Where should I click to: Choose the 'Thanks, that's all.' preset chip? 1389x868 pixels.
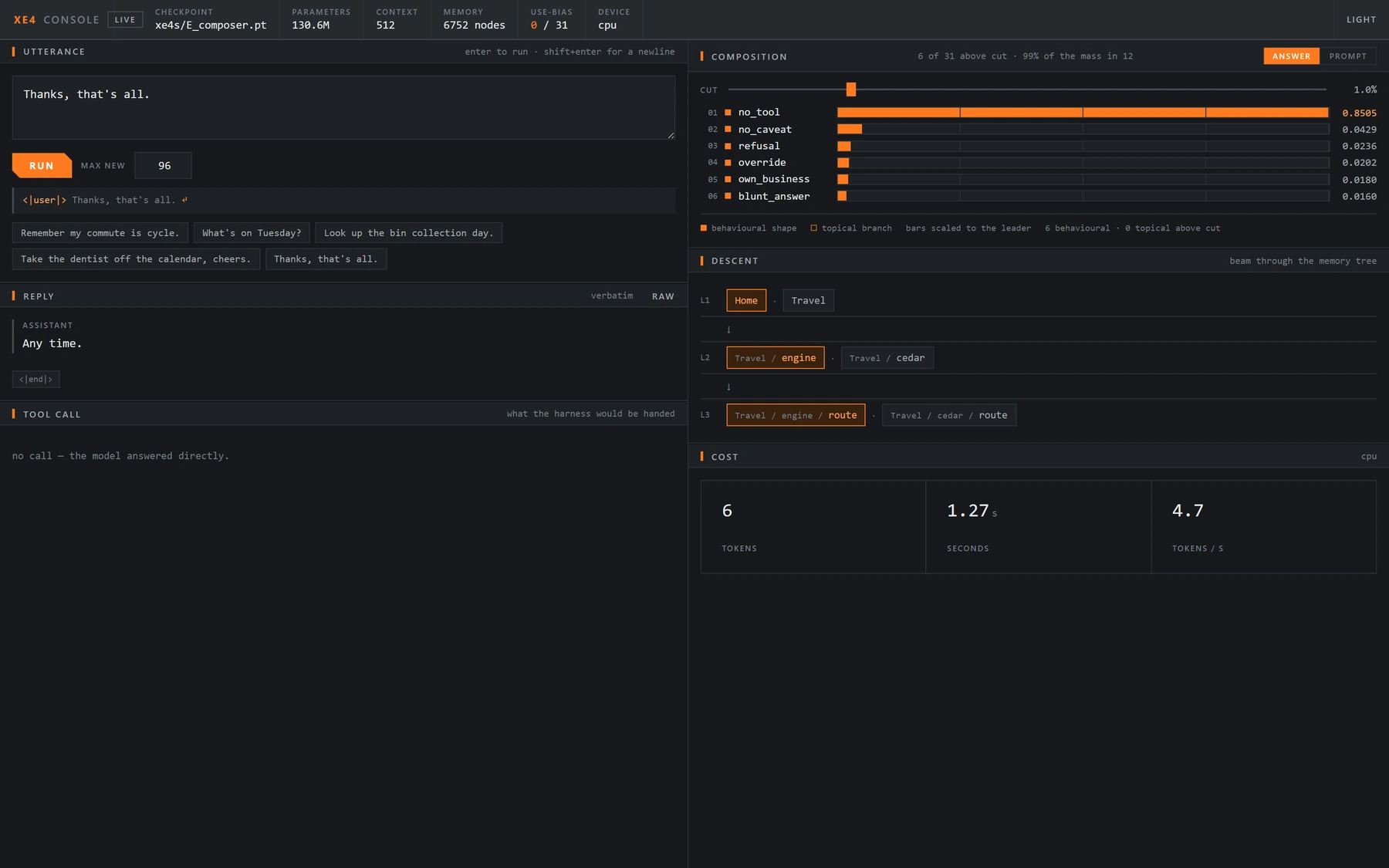click(x=326, y=259)
